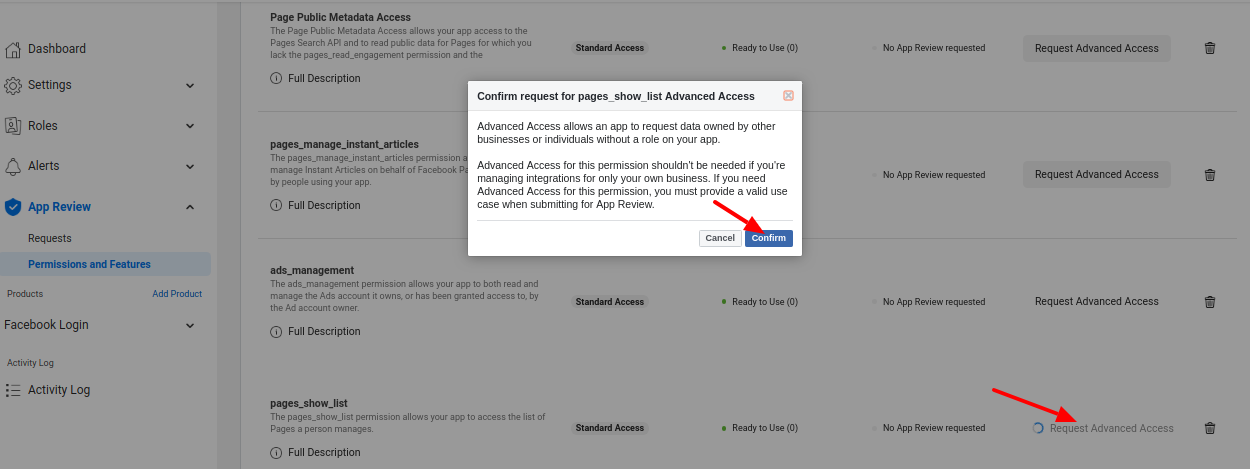The height and width of the screenshot is (469, 1250).
Task: Delete the Page Public Metadata Access permission
Action: tap(1210, 48)
